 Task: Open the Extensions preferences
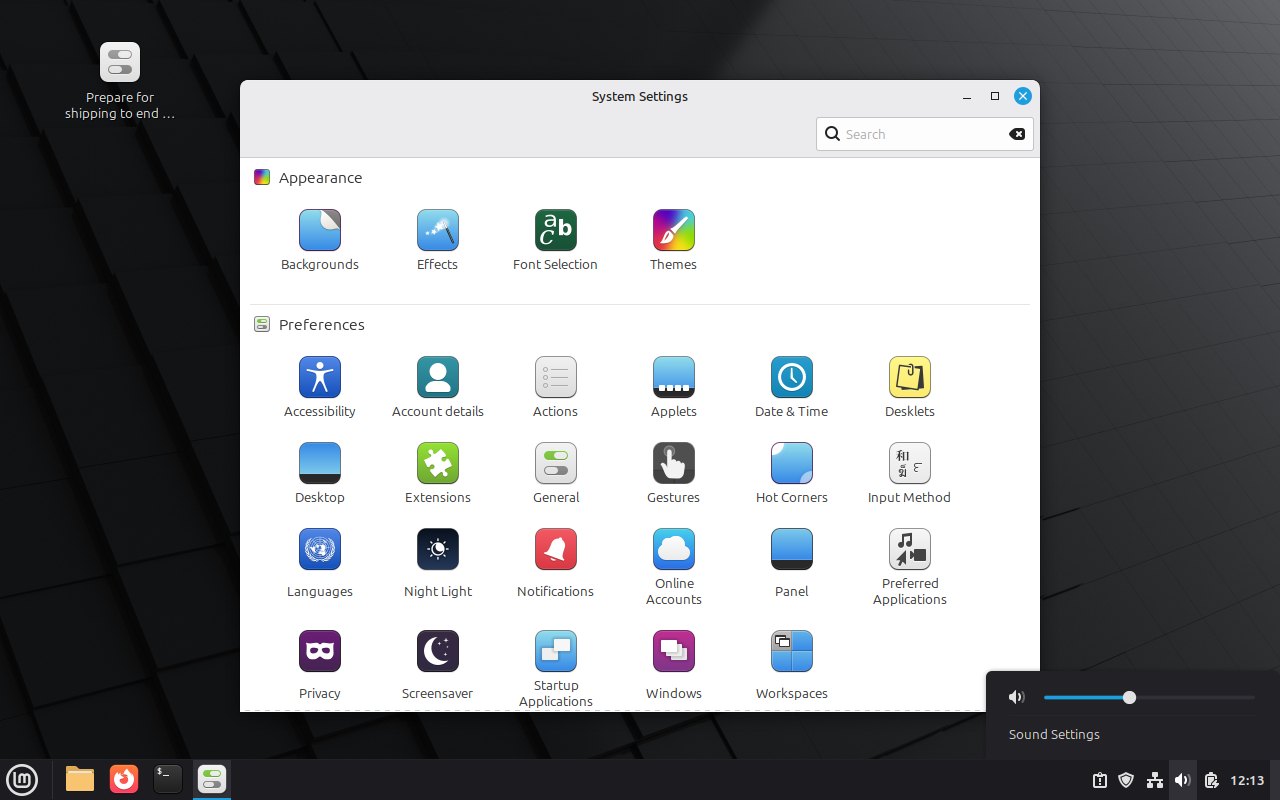tap(438, 473)
